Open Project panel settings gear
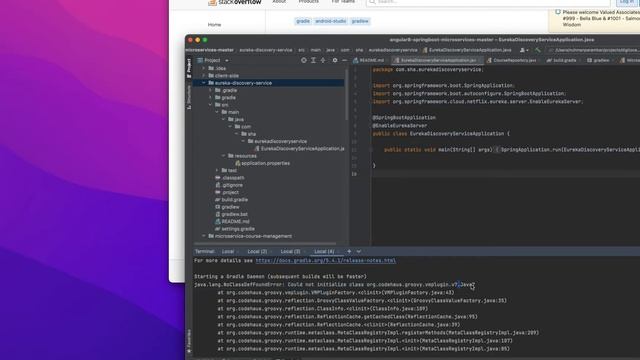This screenshot has width=640, height=360. click(335, 60)
